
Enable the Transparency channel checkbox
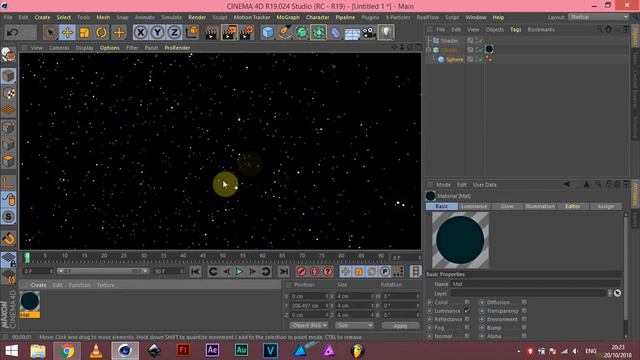[524, 311]
